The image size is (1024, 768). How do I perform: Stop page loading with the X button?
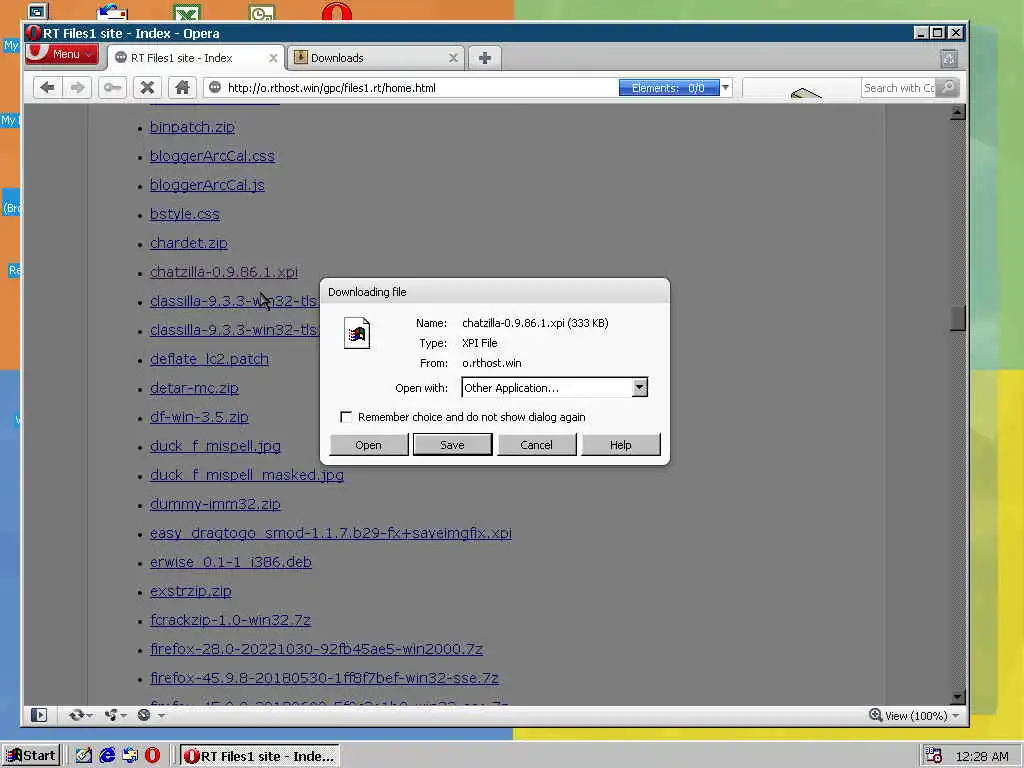pyautogui.click(x=148, y=88)
